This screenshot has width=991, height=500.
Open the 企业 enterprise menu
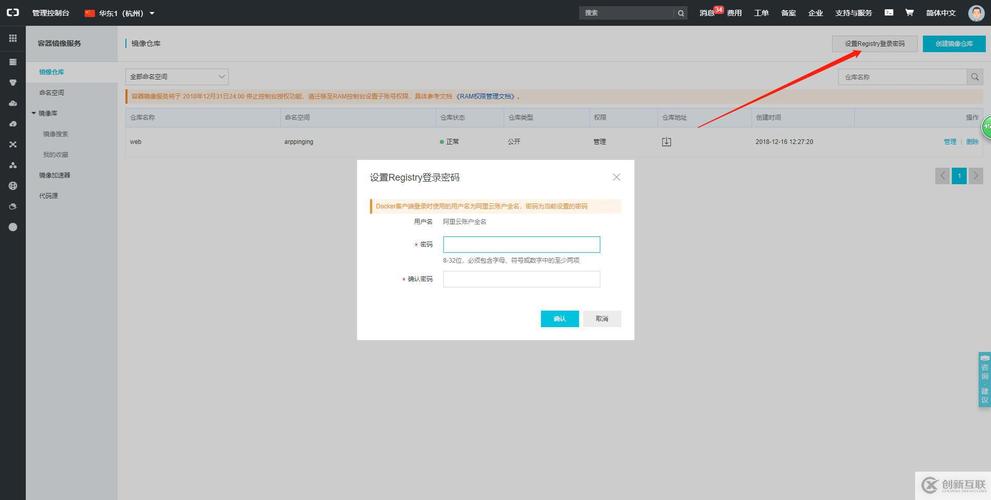pyautogui.click(x=816, y=13)
